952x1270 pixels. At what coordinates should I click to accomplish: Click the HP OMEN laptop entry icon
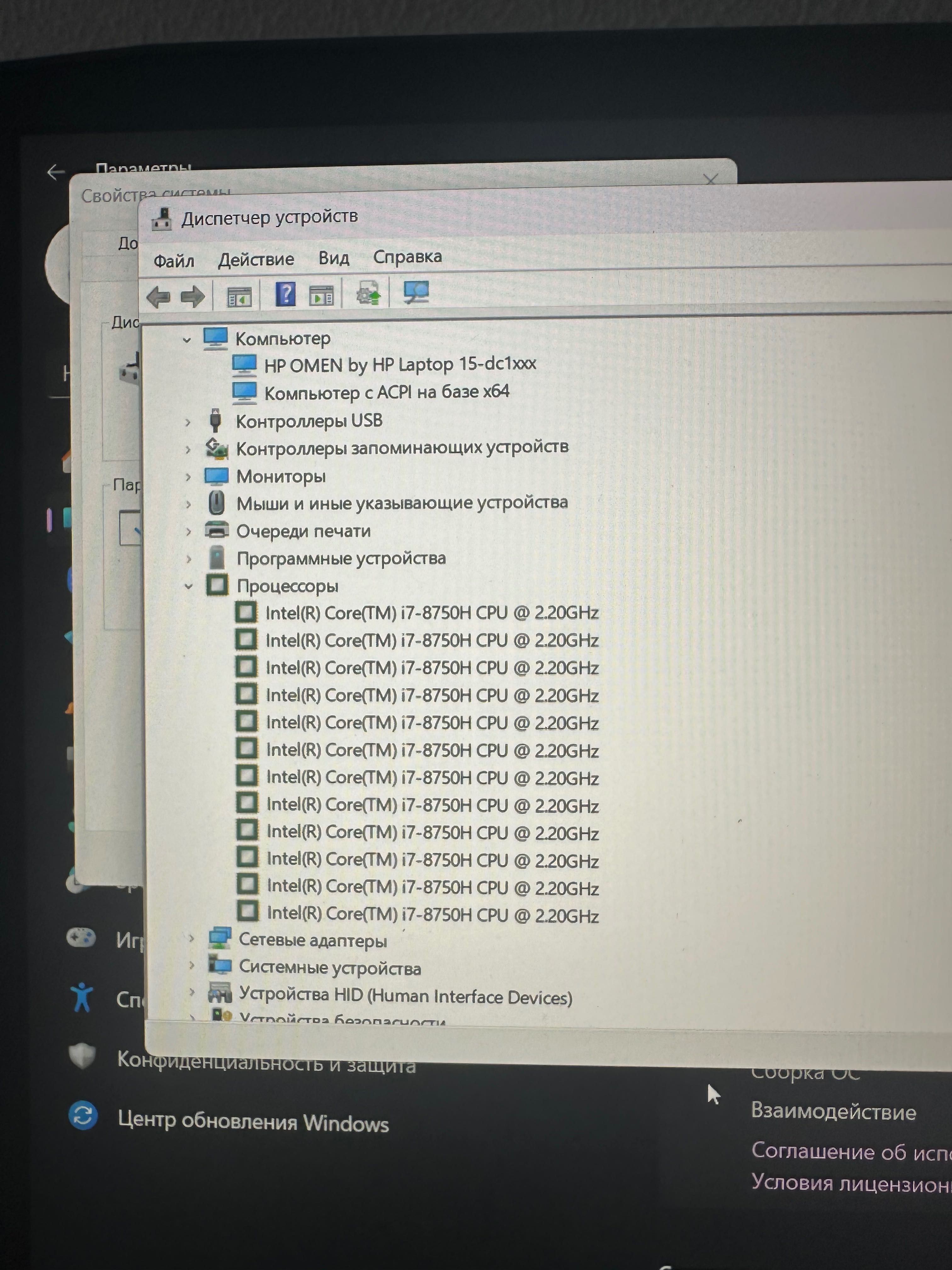pyautogui.click(x=244, y=365)
